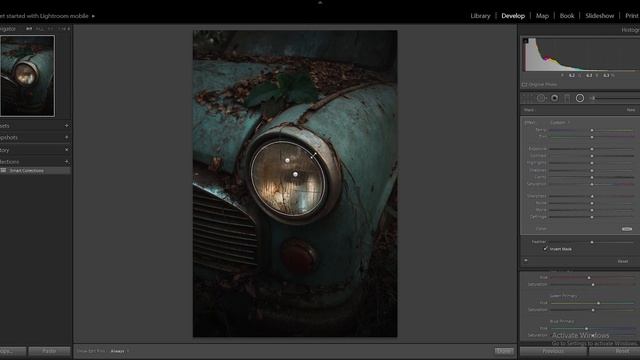Click the Reset button at bottom right

coord(615,351)
